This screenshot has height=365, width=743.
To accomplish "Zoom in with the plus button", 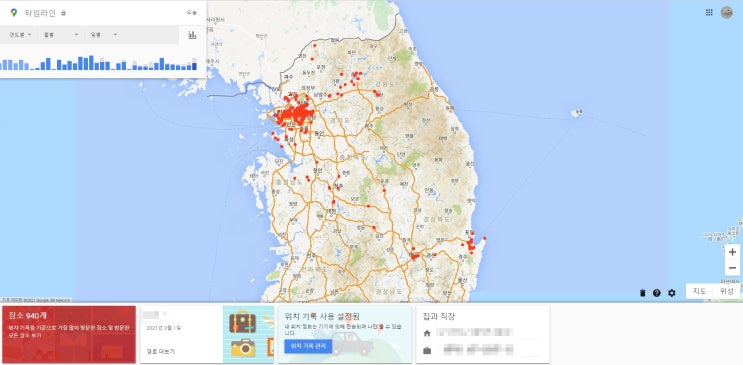I will pyautogui.click(x=732, y=252).
